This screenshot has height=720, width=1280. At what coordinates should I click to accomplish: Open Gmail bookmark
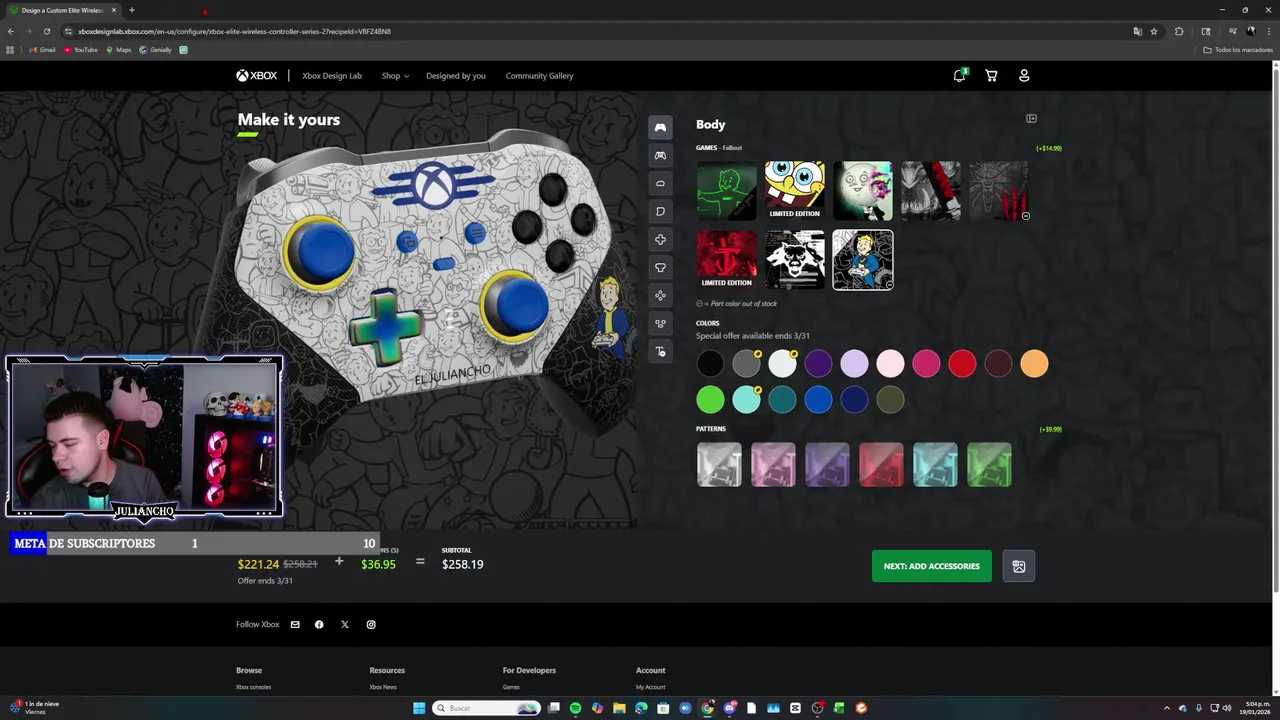click(42, 50)
